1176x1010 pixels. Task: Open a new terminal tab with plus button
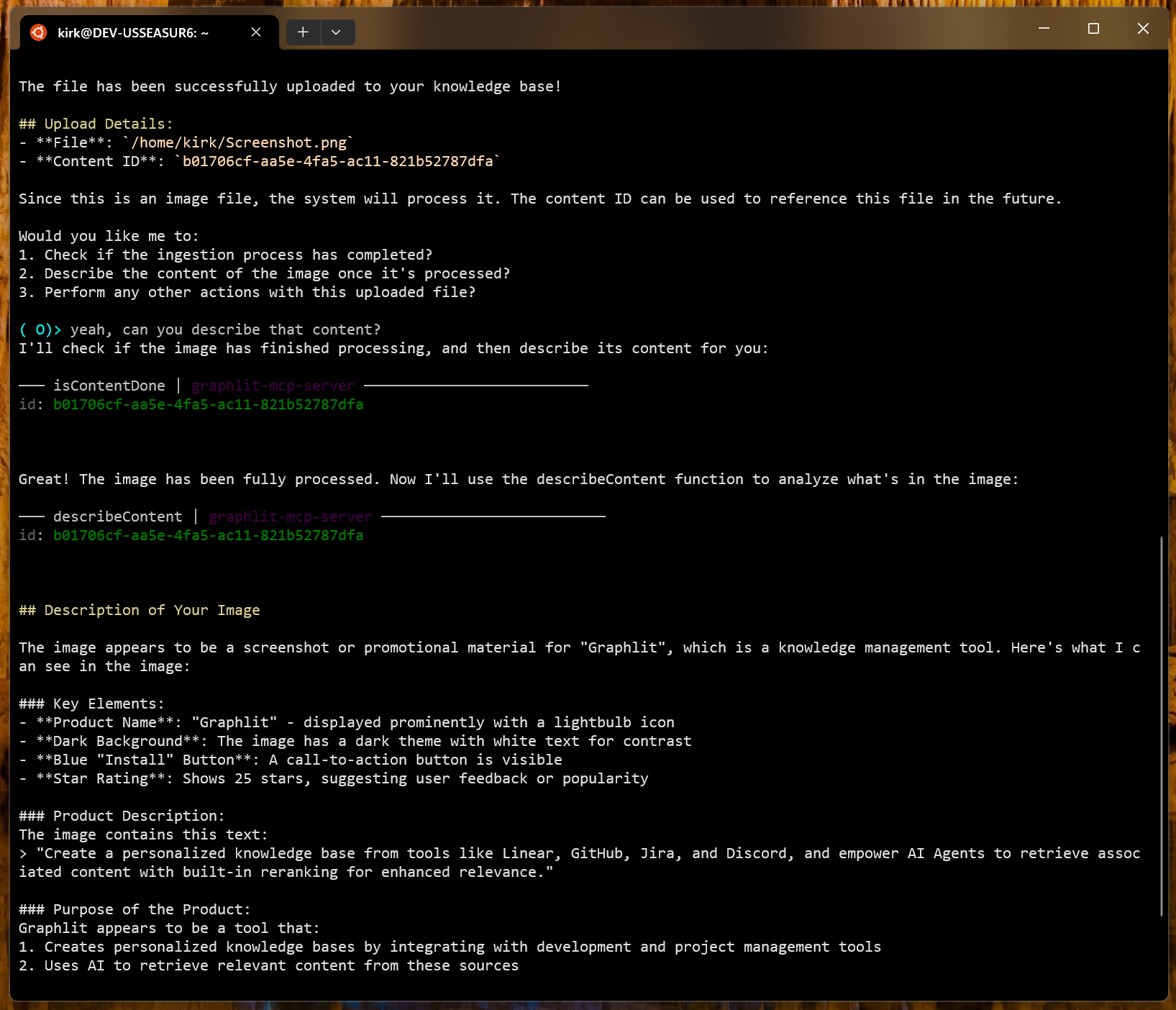point(303,32)
